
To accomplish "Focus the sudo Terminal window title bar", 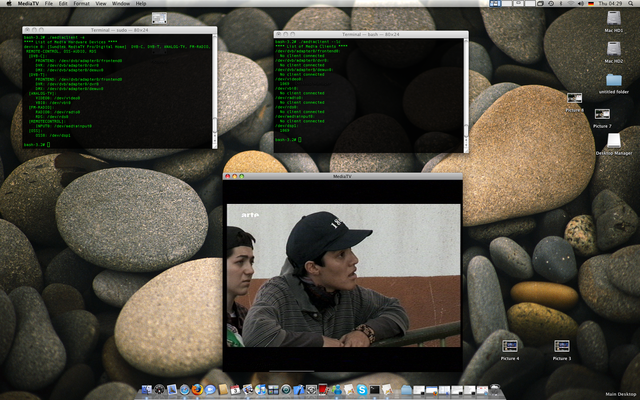I will click(120, 30).
